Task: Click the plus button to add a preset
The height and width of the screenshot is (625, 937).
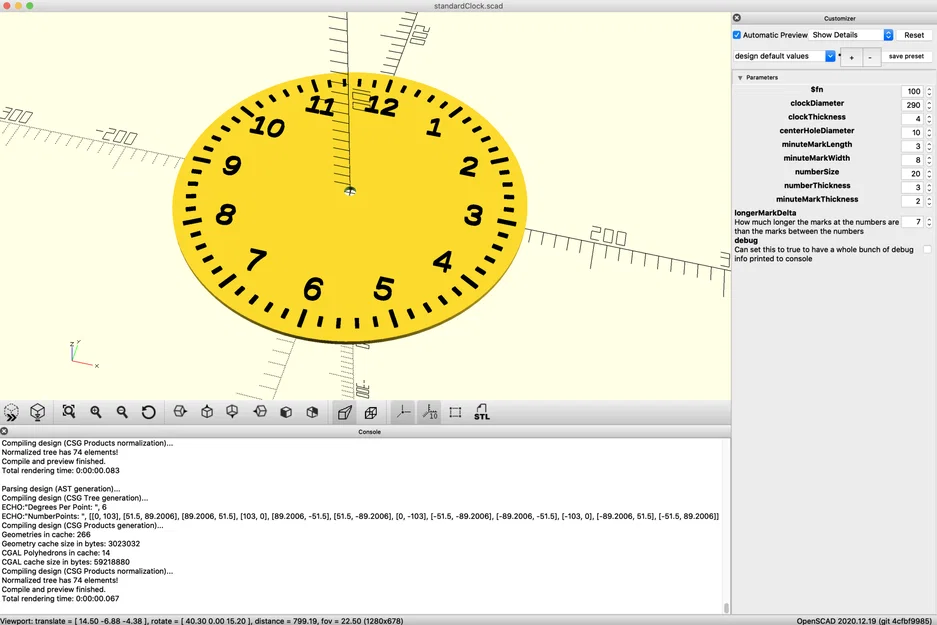Action: pos(852,57)
